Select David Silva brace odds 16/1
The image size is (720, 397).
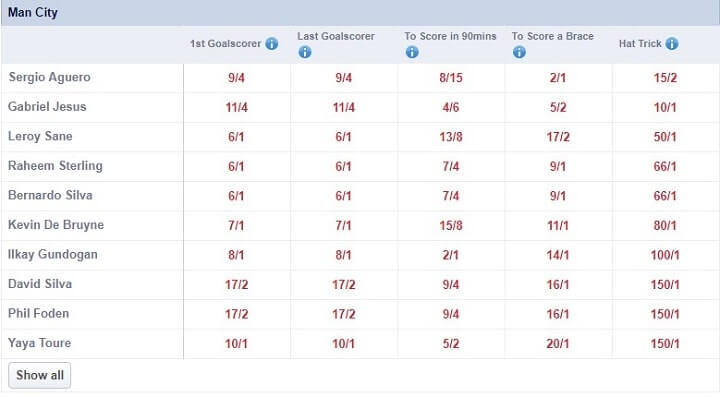click(558, 285)
